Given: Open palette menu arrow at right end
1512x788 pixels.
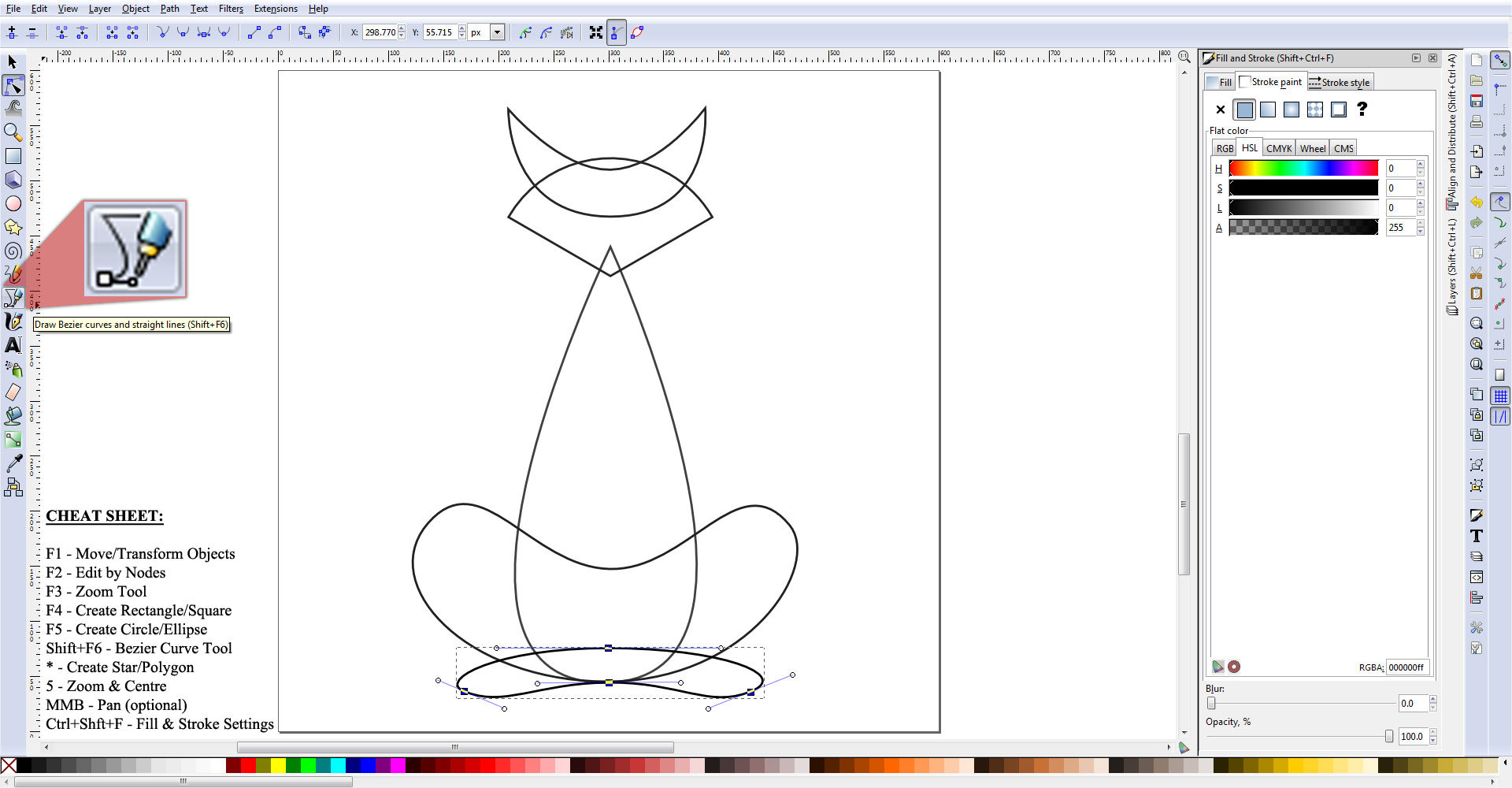Looking at the screenshot, I should [x=1505, y=764].
